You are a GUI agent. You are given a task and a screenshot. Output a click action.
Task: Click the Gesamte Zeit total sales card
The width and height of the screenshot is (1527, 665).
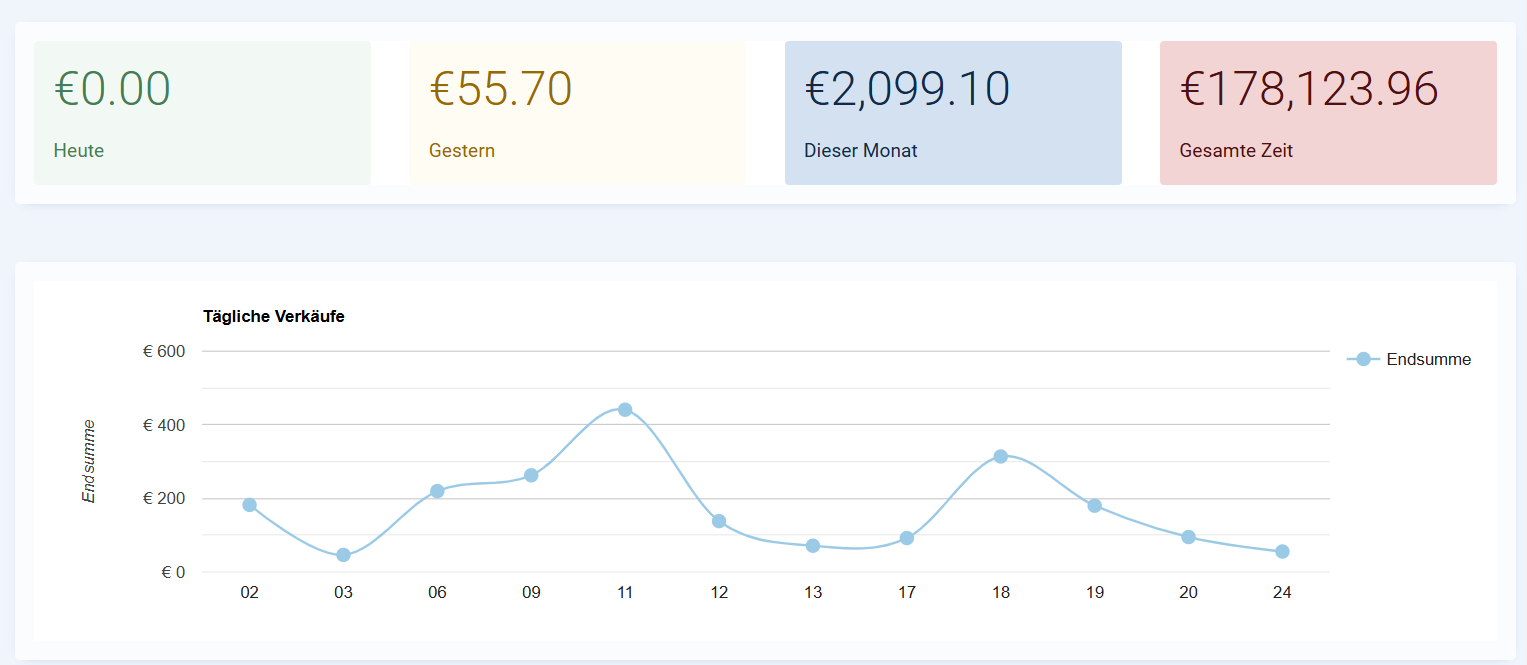(x=1327, y=113)
